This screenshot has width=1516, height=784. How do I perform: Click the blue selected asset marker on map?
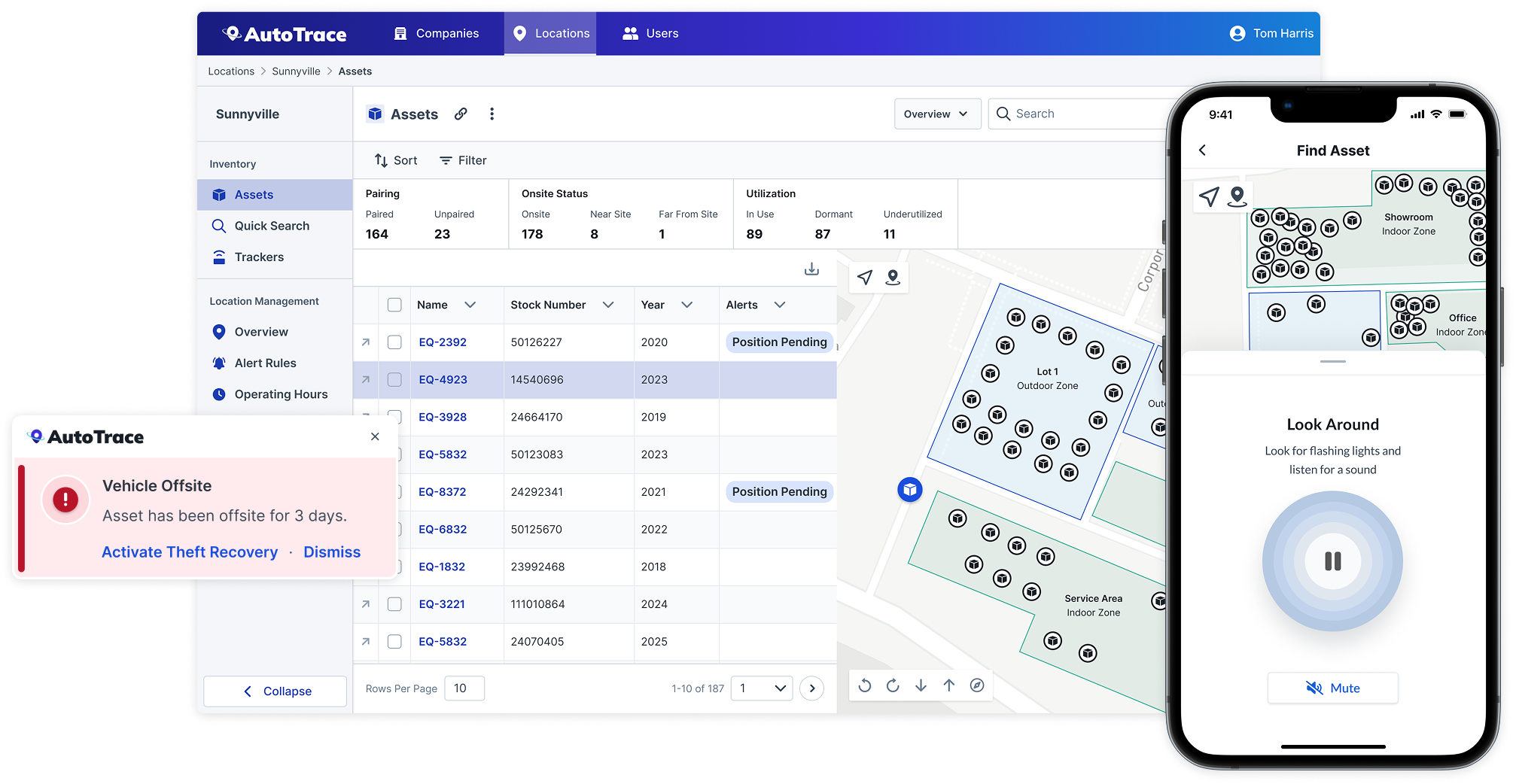point(910,490)
